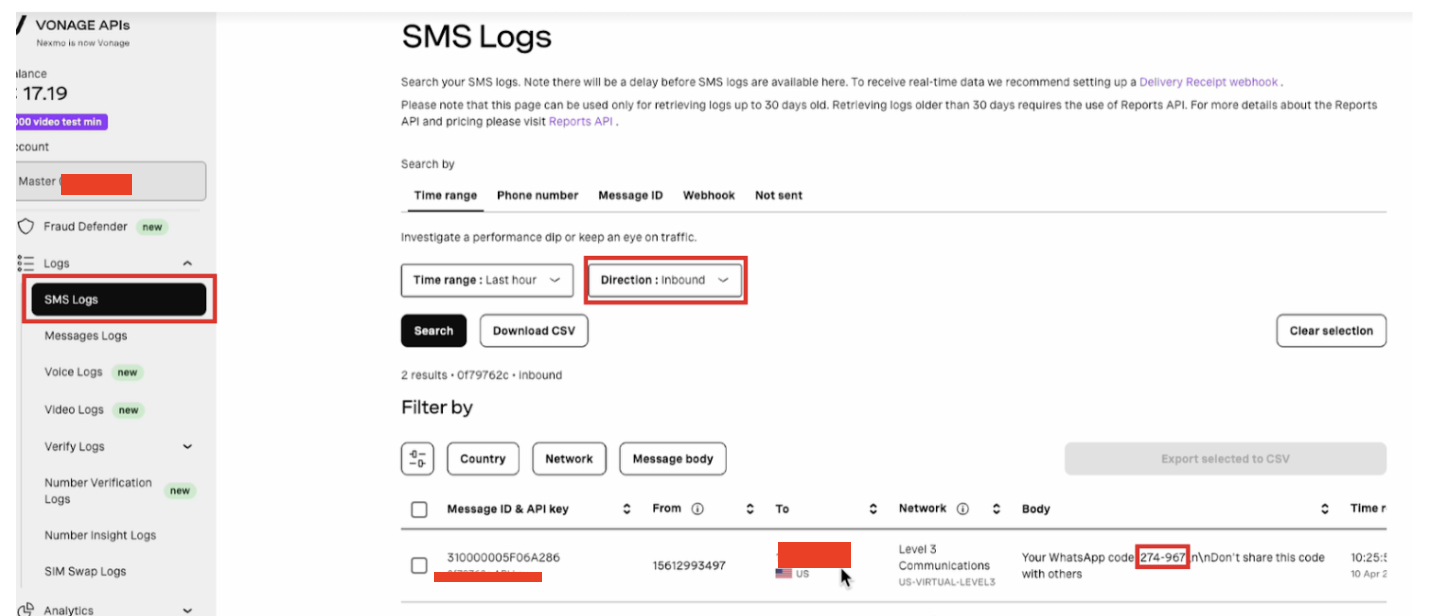Click the info icon beside From column
The height and width of the screenshot is (616, 1456).
[x=697, y=509]
